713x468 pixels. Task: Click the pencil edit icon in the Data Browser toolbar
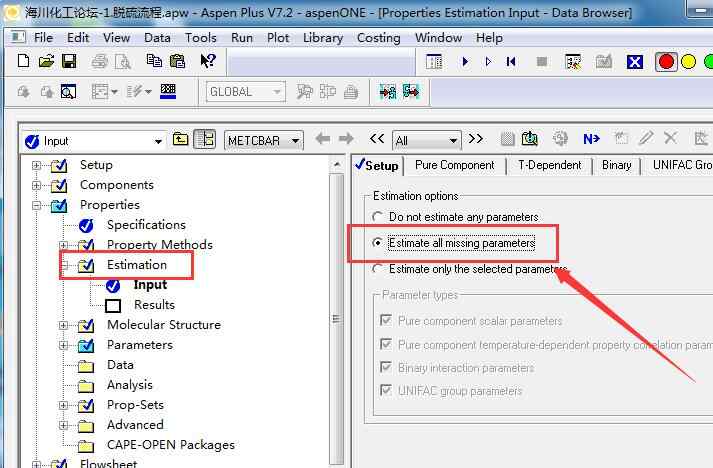pos(646,138)
